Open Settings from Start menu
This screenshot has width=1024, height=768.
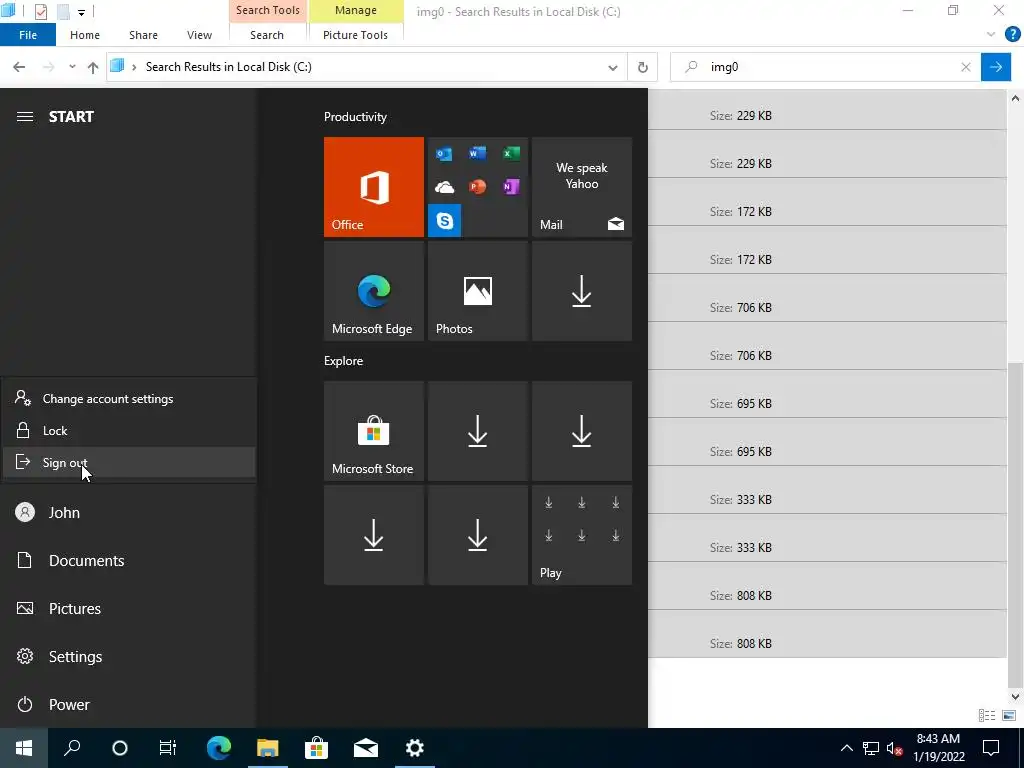pyautogui.click(x=128, y=656)
